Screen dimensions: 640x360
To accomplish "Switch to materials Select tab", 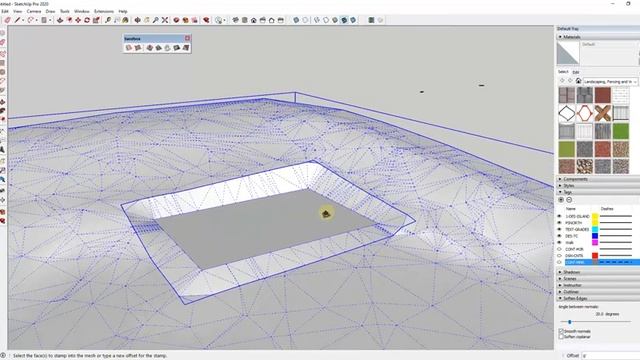I will coord(563,71).
